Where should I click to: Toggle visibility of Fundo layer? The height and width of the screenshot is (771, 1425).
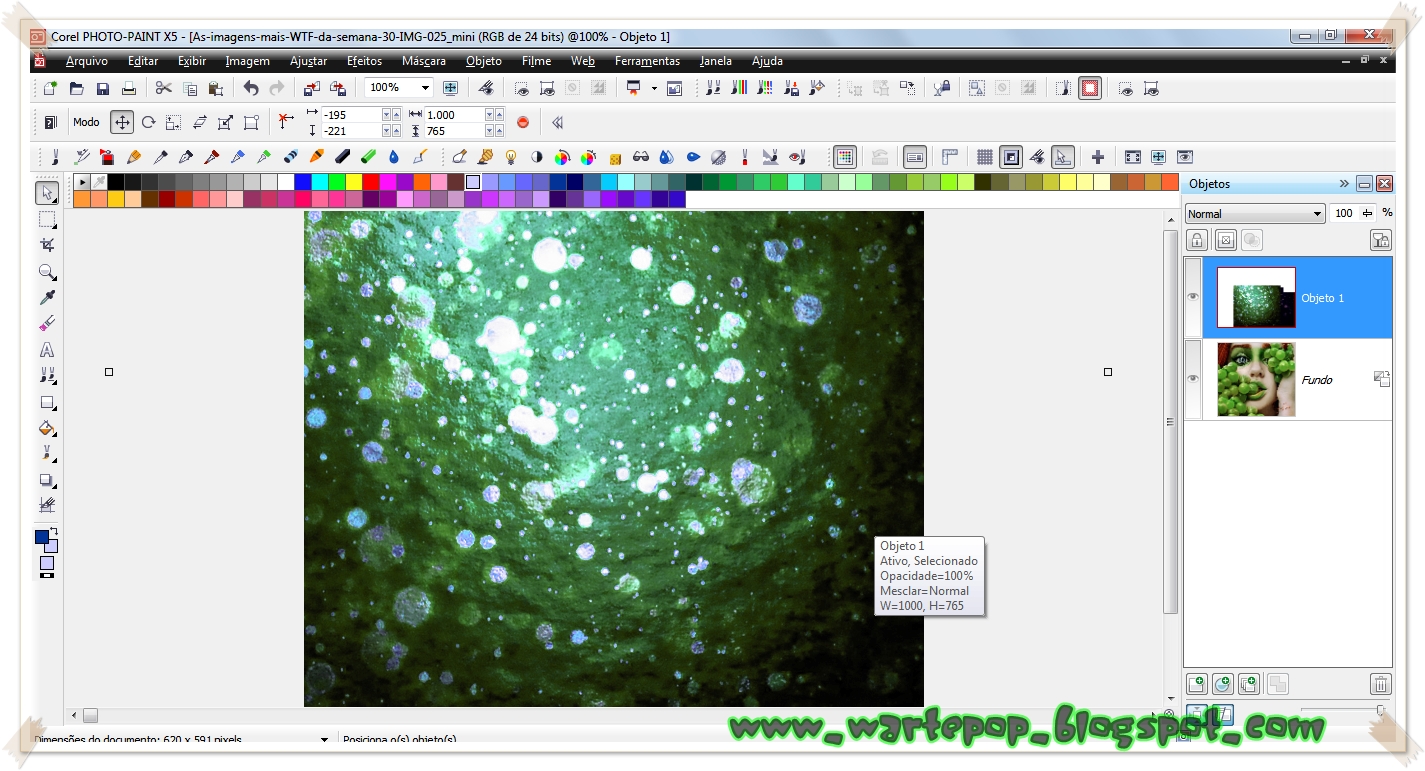[1193, 379]
